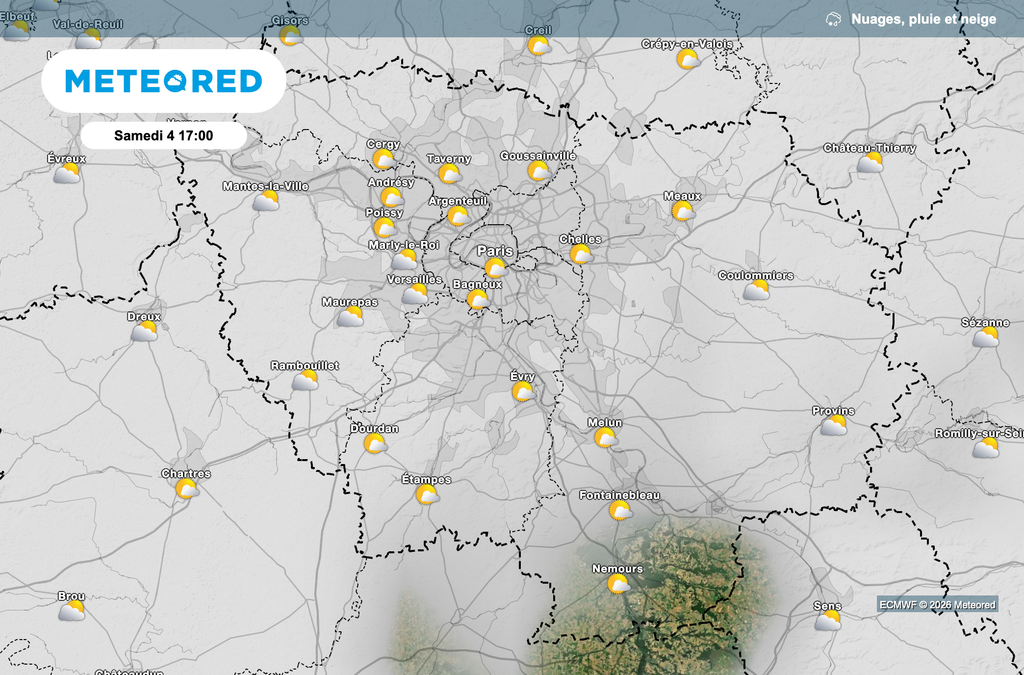1024x675 pixels.
Task: Click the Coulommiers city label
Action: (x=756, y=275)
